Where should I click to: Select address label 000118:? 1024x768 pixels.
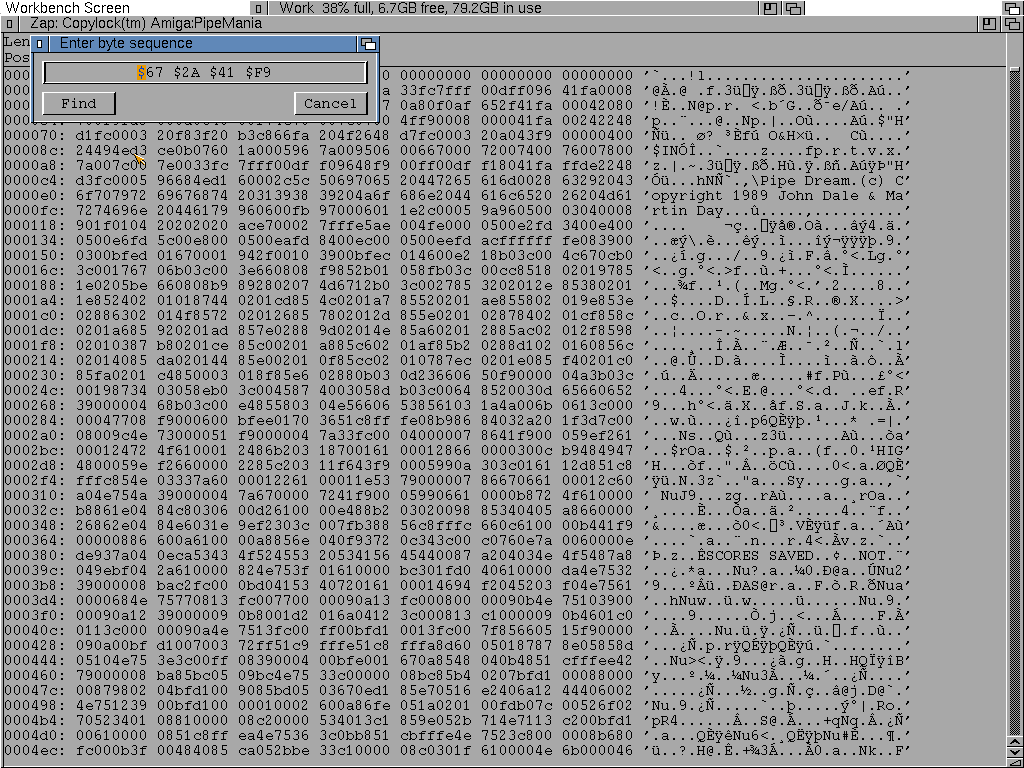coord(35,225)
